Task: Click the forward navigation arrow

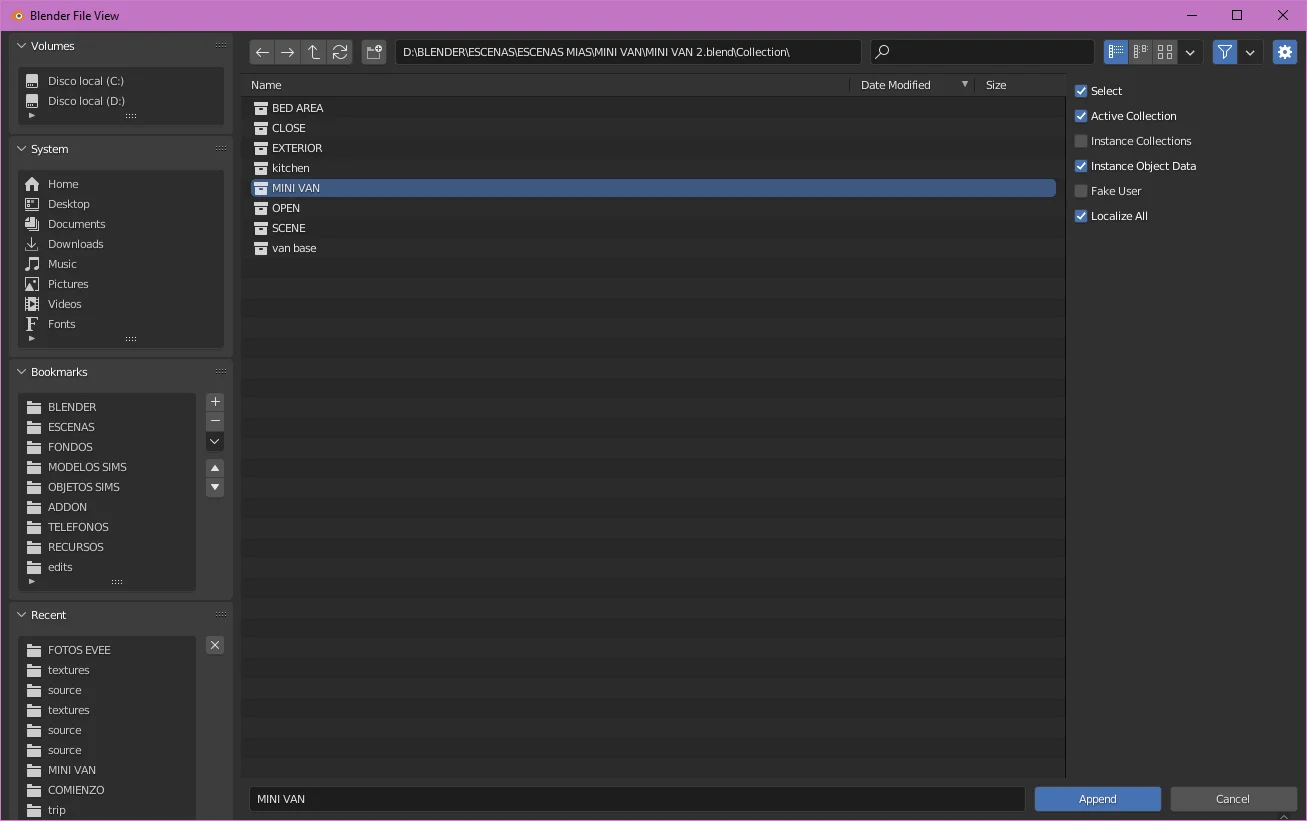Action: [x=288, y=52]
